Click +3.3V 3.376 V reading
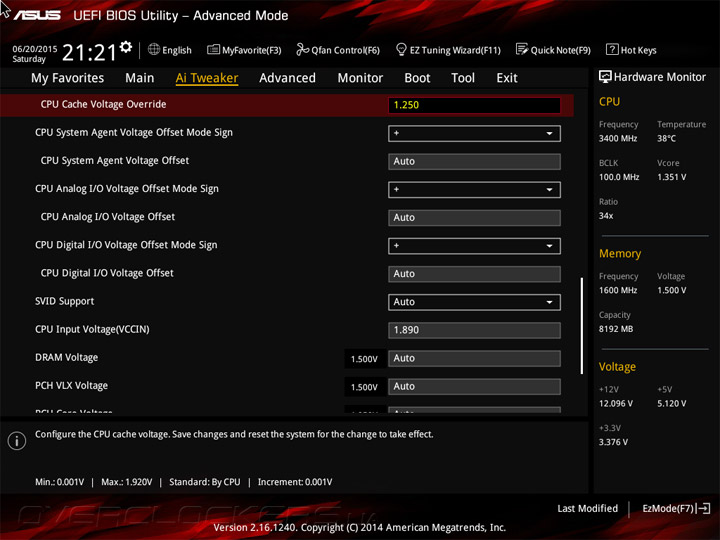This screenshot has width=720, height=540. click(613, 442)
